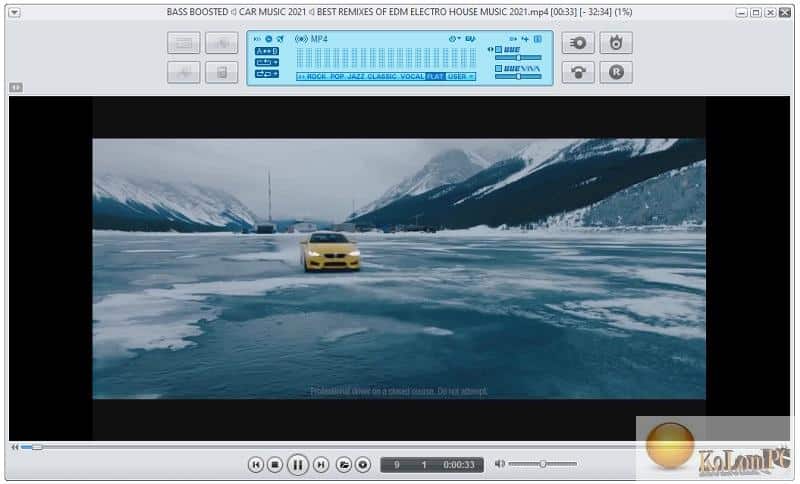Image resolution: width=800 pixels, height=484 pixels.
Task: Open the telephone-shaped button above R
Action: coord(578,72)
